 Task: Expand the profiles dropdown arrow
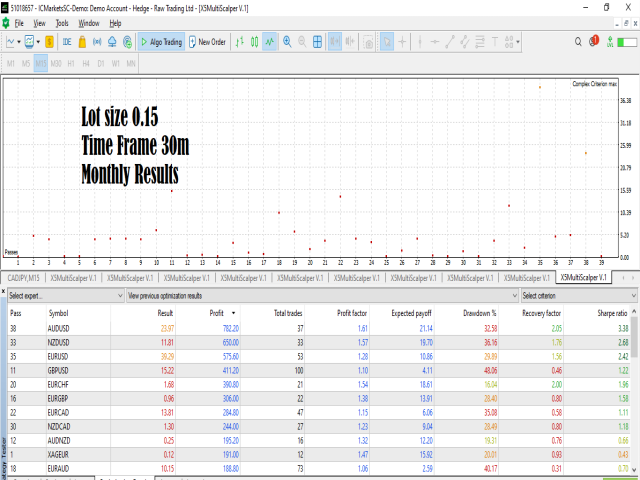click(x=38, y=42)
